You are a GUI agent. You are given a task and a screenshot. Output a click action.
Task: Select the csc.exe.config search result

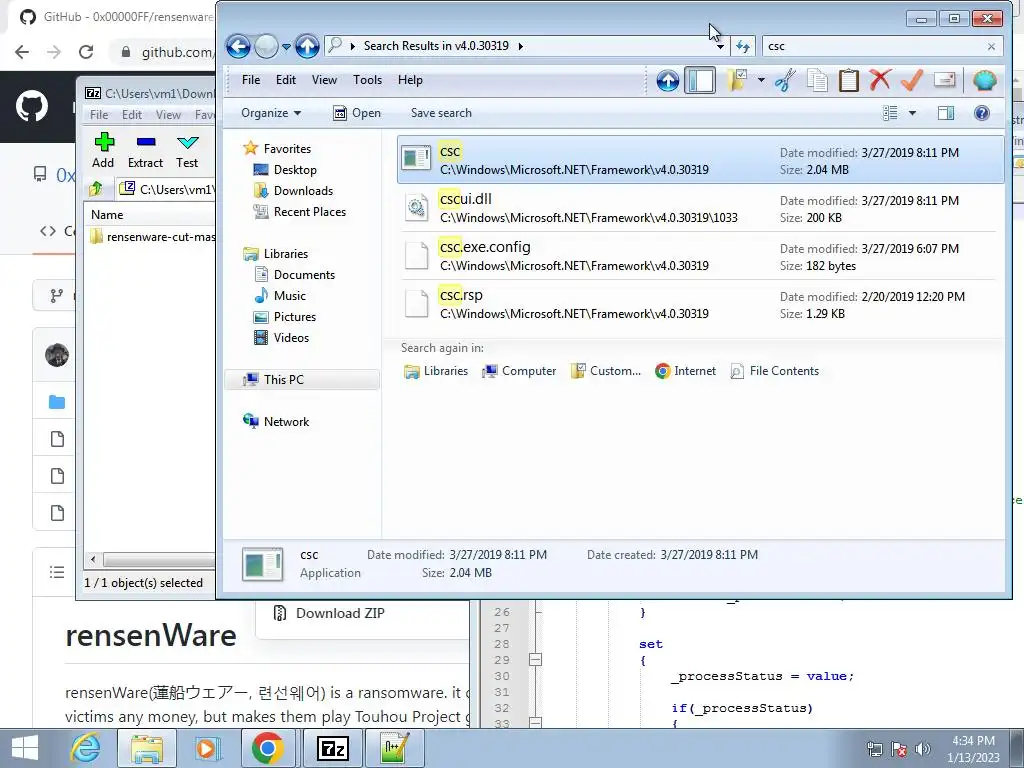[700, 255]
